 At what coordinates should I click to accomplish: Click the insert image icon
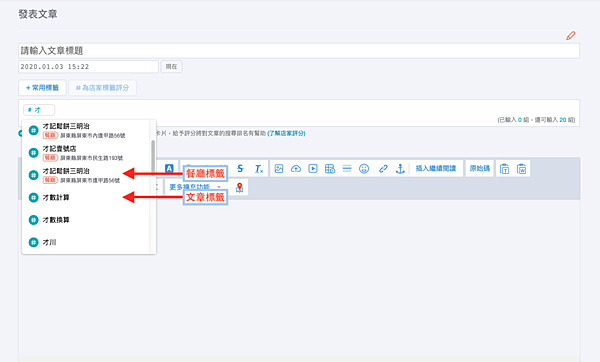279,168
